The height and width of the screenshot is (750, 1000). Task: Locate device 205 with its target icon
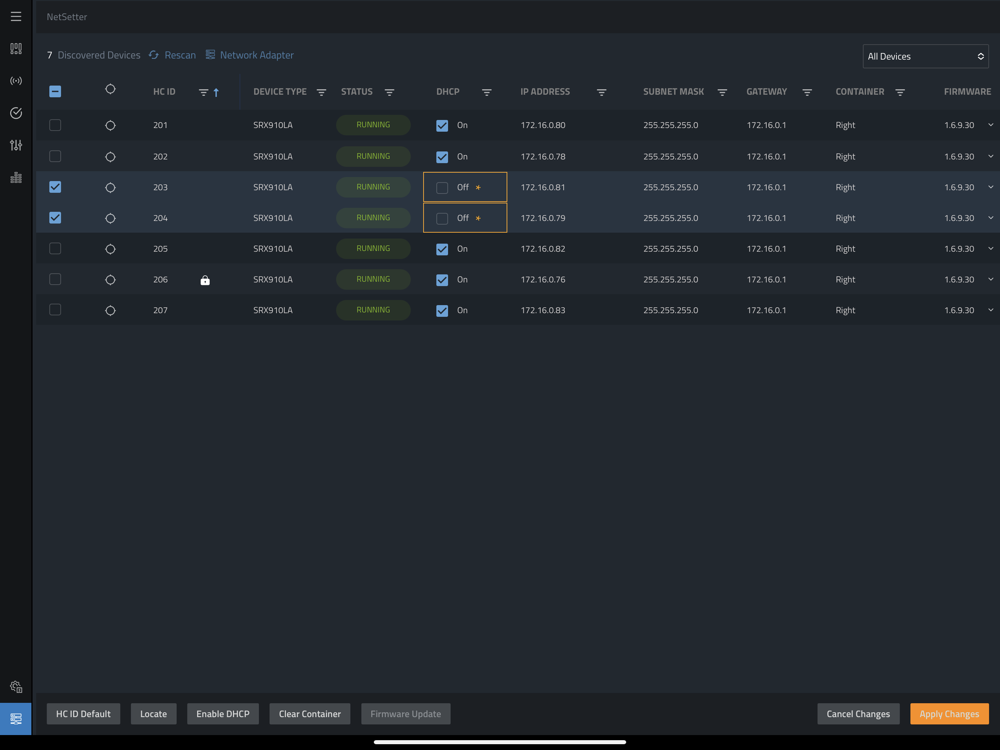point(110,249)
